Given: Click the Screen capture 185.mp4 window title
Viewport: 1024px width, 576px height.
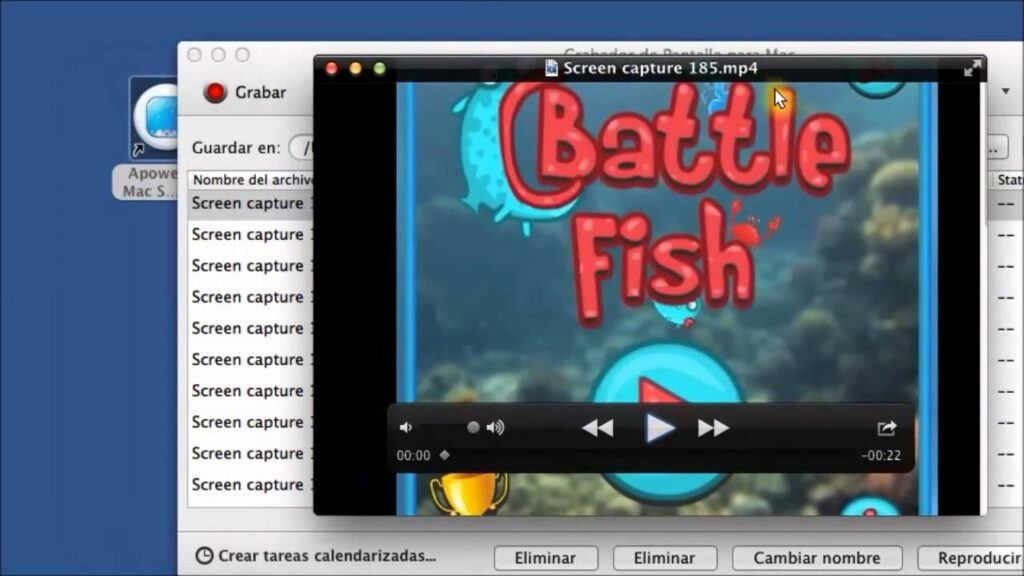Looking at the screenshot, I should [660, 68].
